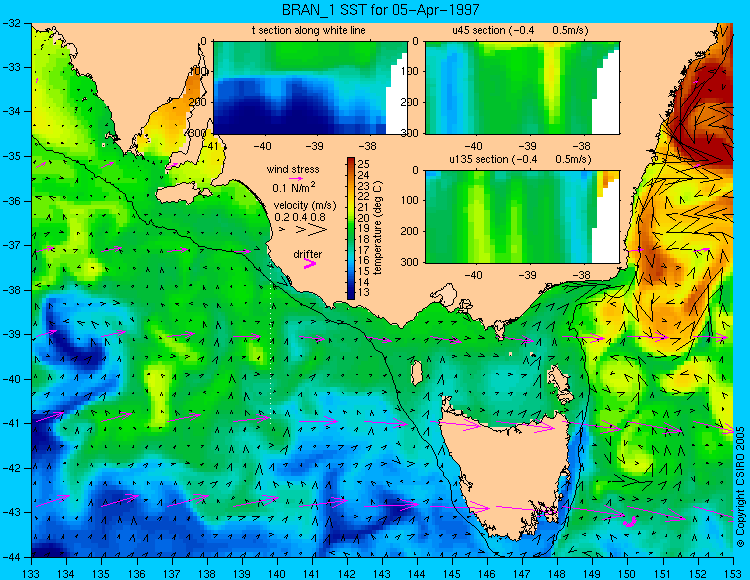750x580 pixels.
Task: Open the u45 section inset plot
Action: [x=522, y=88]
